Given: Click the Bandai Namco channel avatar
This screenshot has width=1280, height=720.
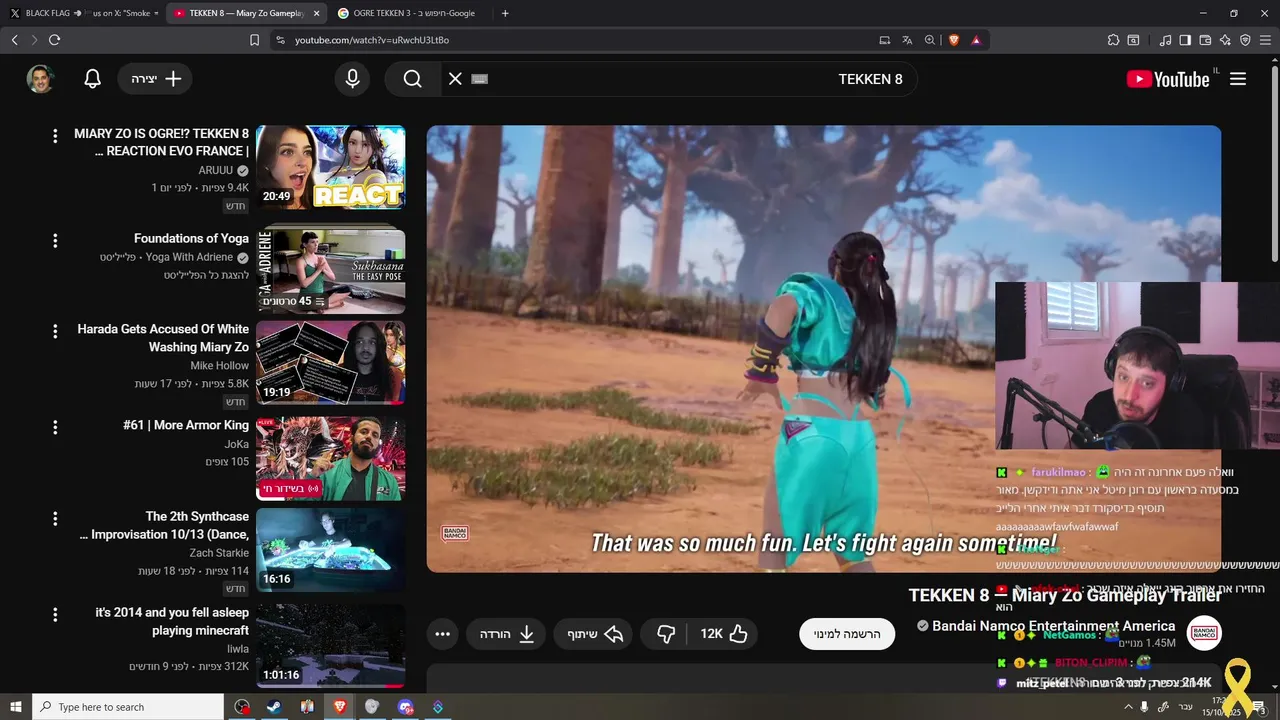Looking at the screenshot, I should coord(1204,633).
